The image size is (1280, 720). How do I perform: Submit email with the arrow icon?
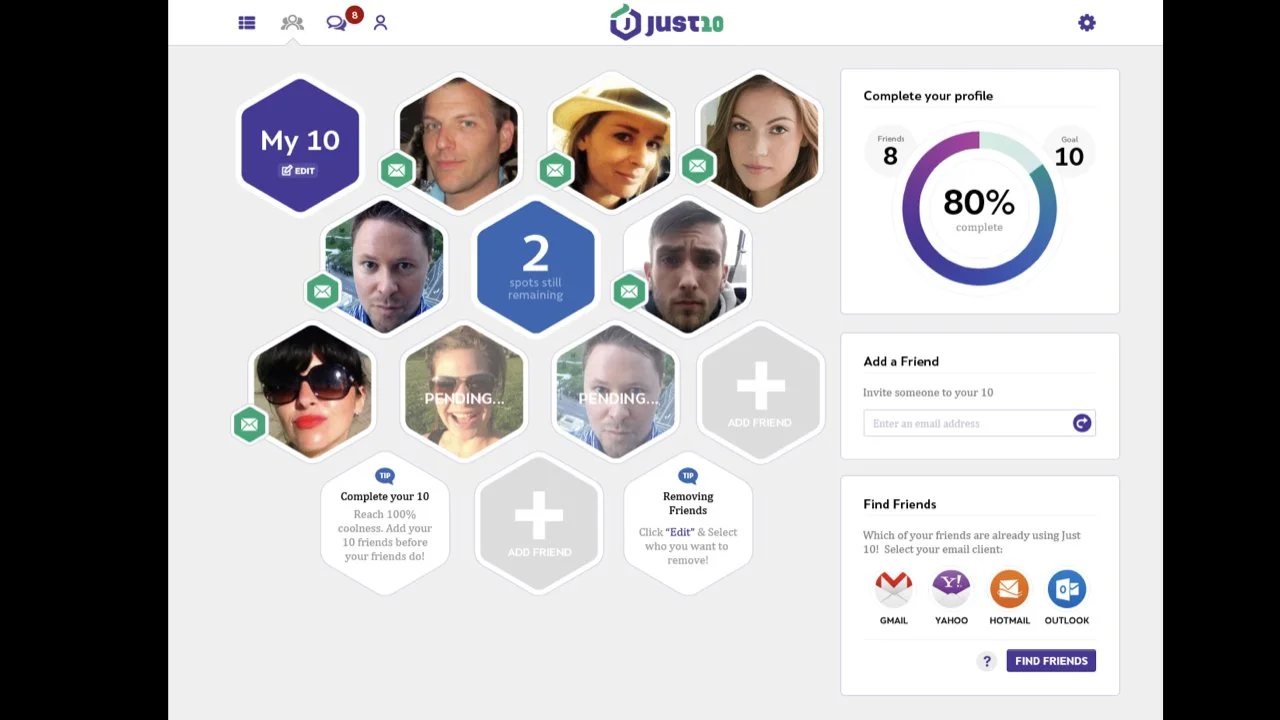1082,423
